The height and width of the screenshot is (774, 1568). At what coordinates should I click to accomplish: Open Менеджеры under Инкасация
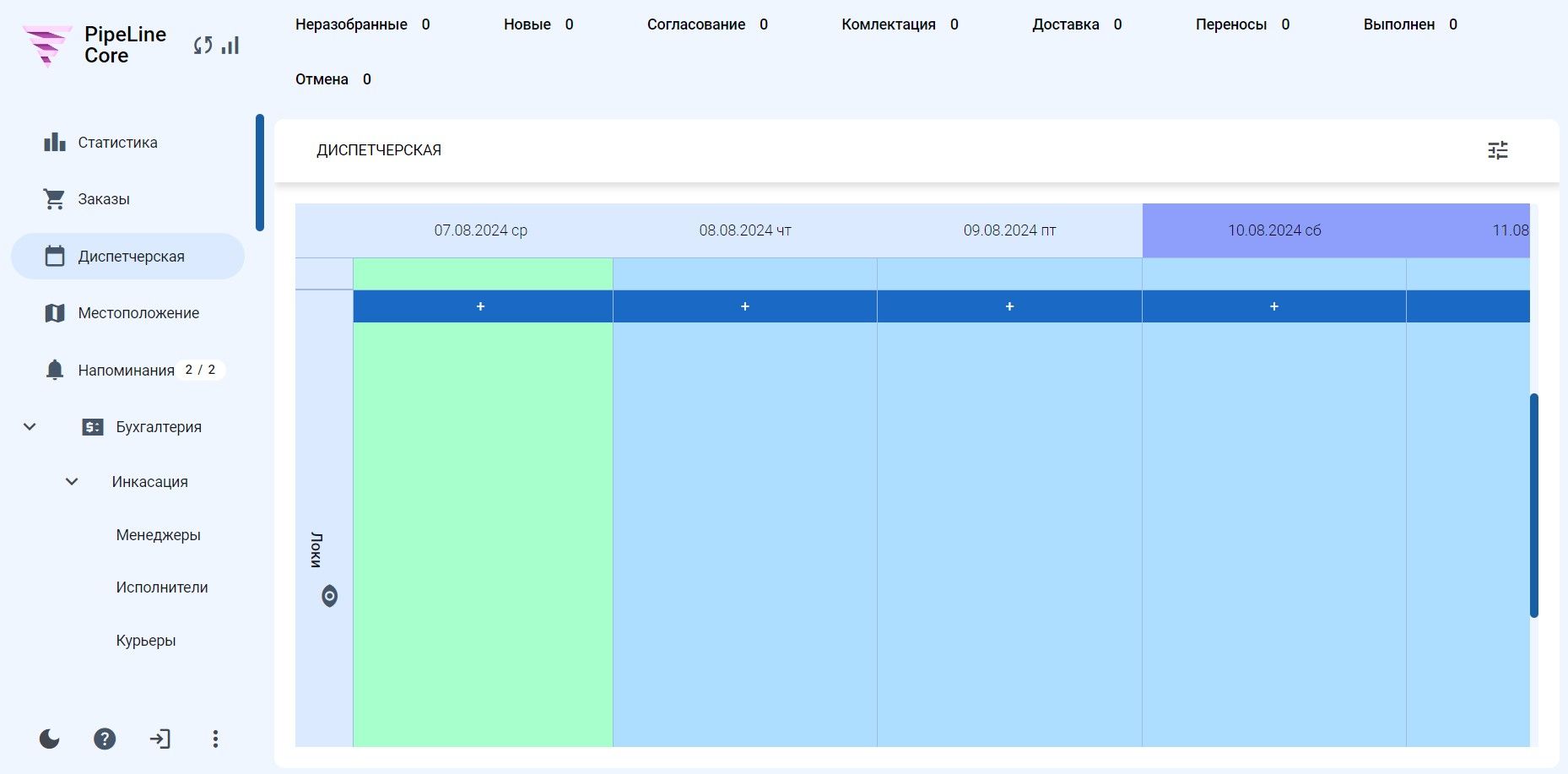tap(159, 535)
